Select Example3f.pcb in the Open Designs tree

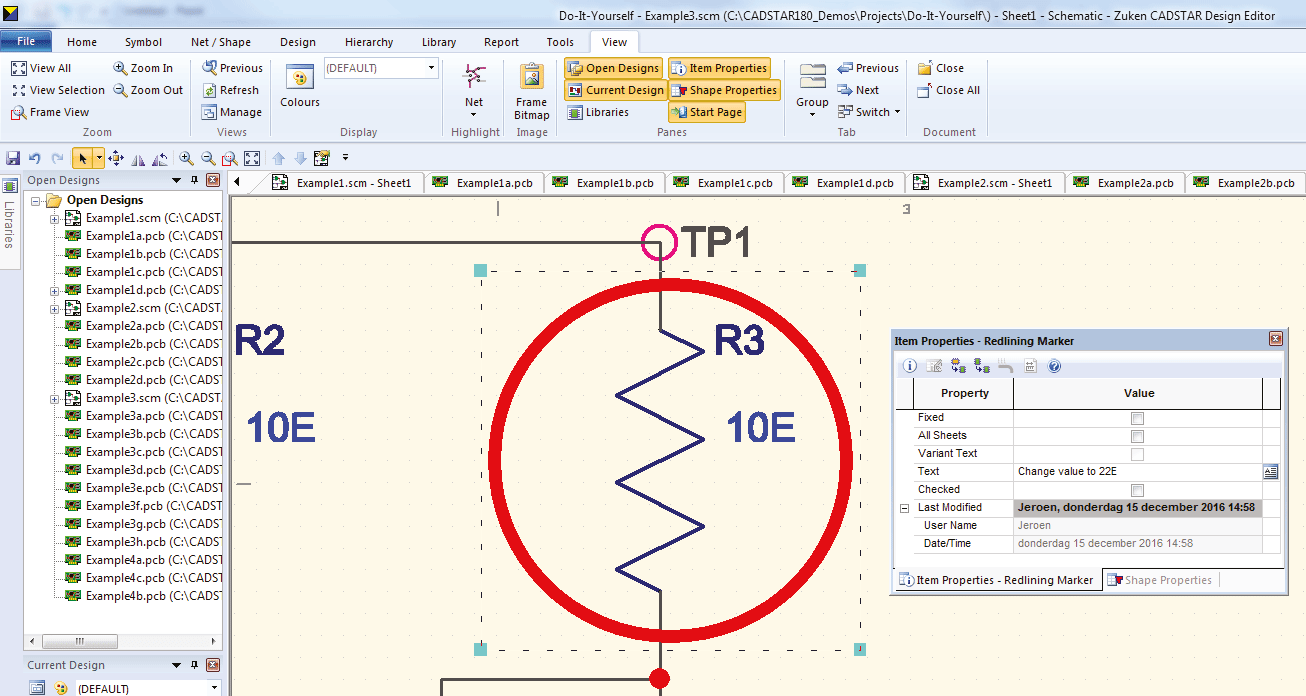click(x=143, y=506)
